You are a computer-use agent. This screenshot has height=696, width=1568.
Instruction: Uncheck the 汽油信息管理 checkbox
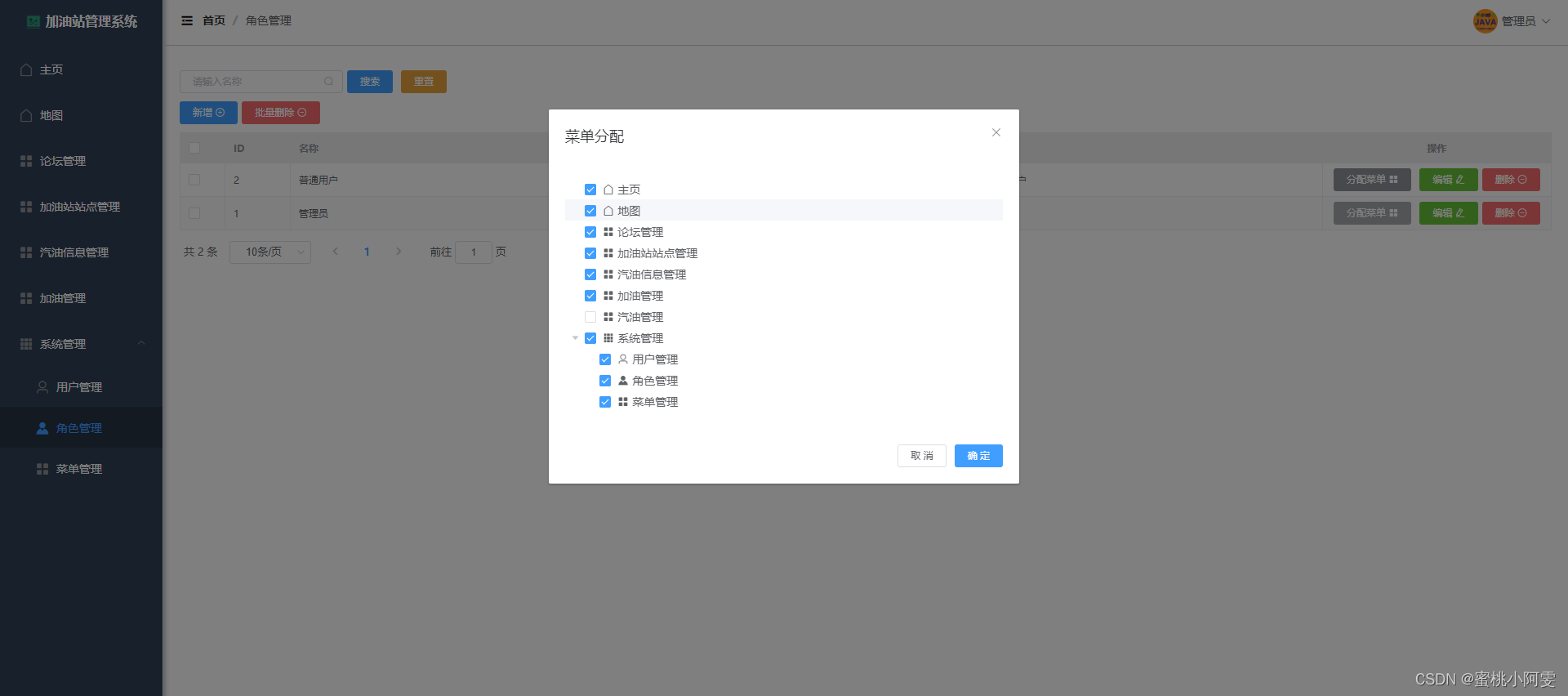(x=590, y=274)
